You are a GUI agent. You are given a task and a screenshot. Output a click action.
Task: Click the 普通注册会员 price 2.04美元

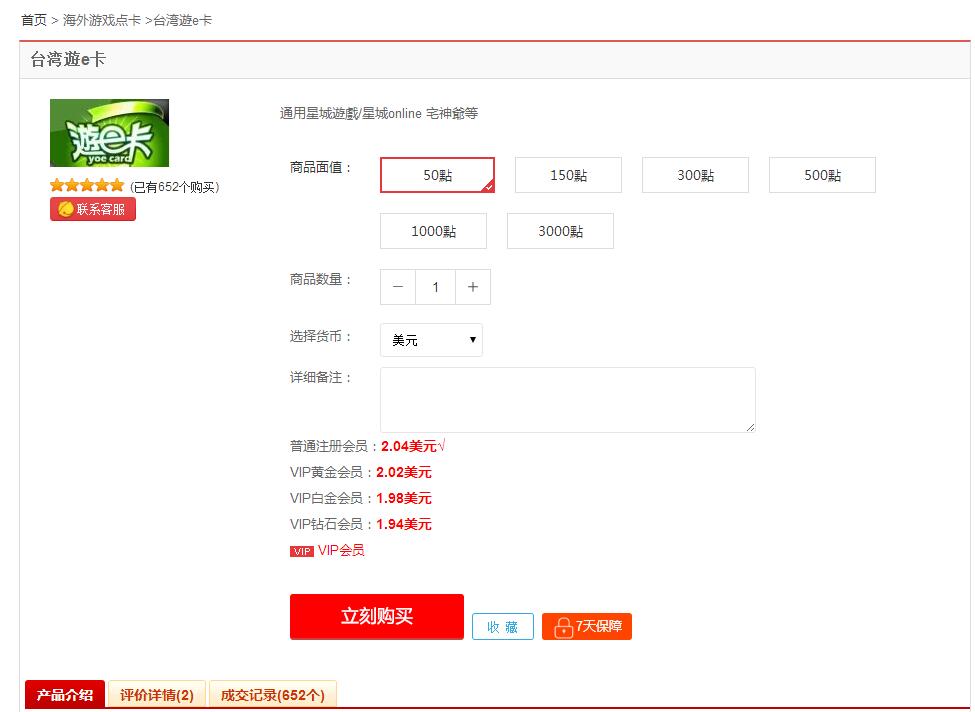[x=409, y=446]
